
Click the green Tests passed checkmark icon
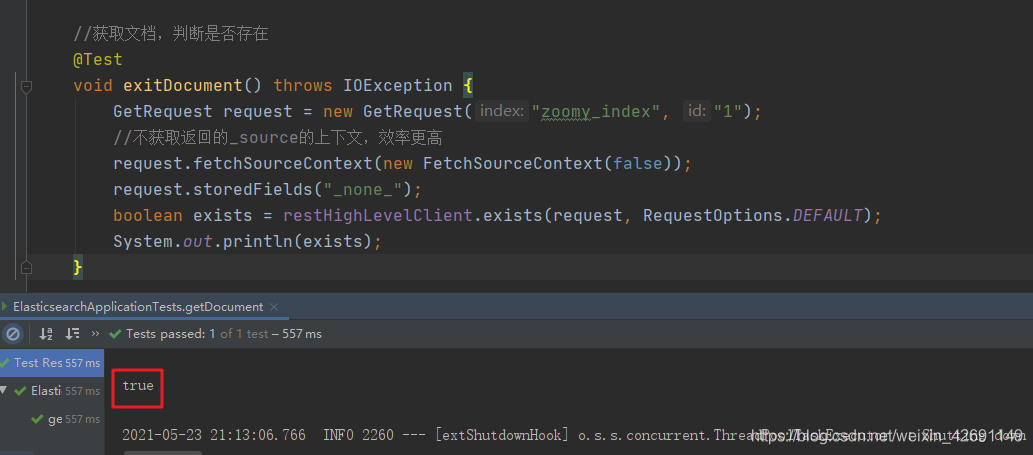(x=115, y=334)
